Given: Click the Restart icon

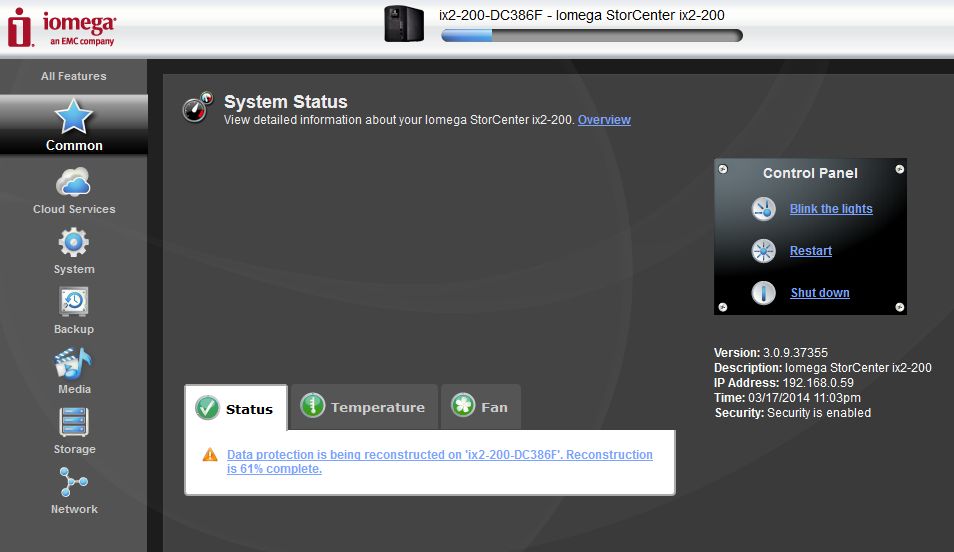Looking at the screenshot, I should [x=764, y=251].
